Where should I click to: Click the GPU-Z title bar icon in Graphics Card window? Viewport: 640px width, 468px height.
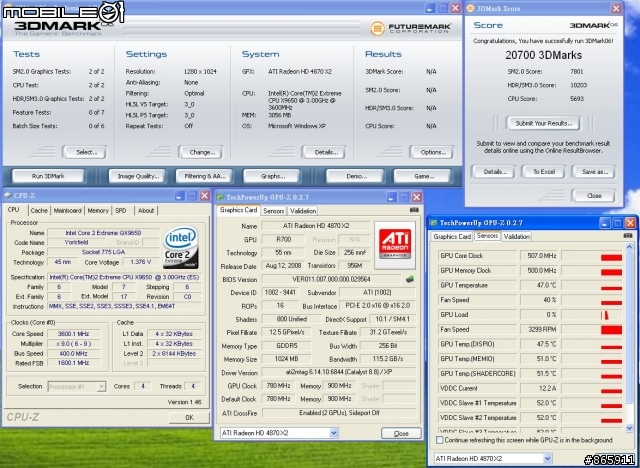pyautogui.click(x=220, y=197)
